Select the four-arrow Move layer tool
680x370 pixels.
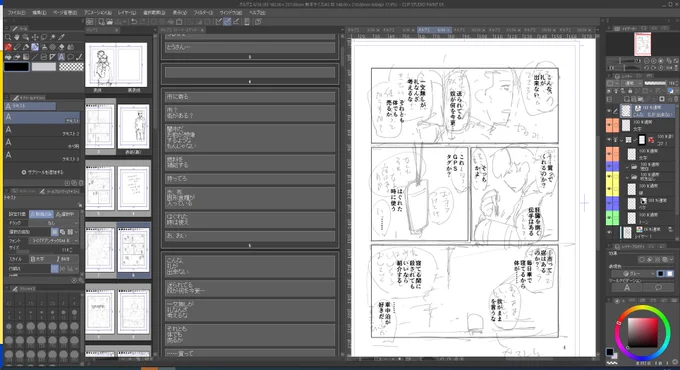coord(35,37)
